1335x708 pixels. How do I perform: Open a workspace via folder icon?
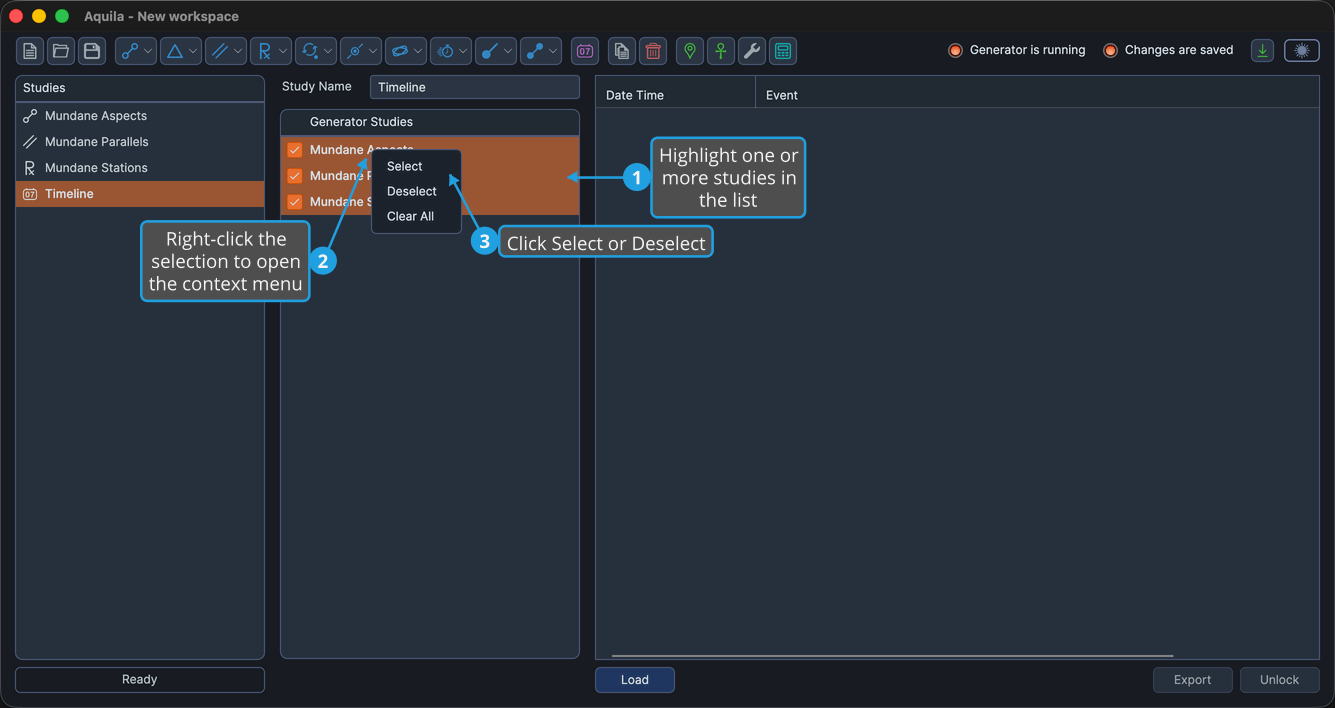click(x=61, y=51)
